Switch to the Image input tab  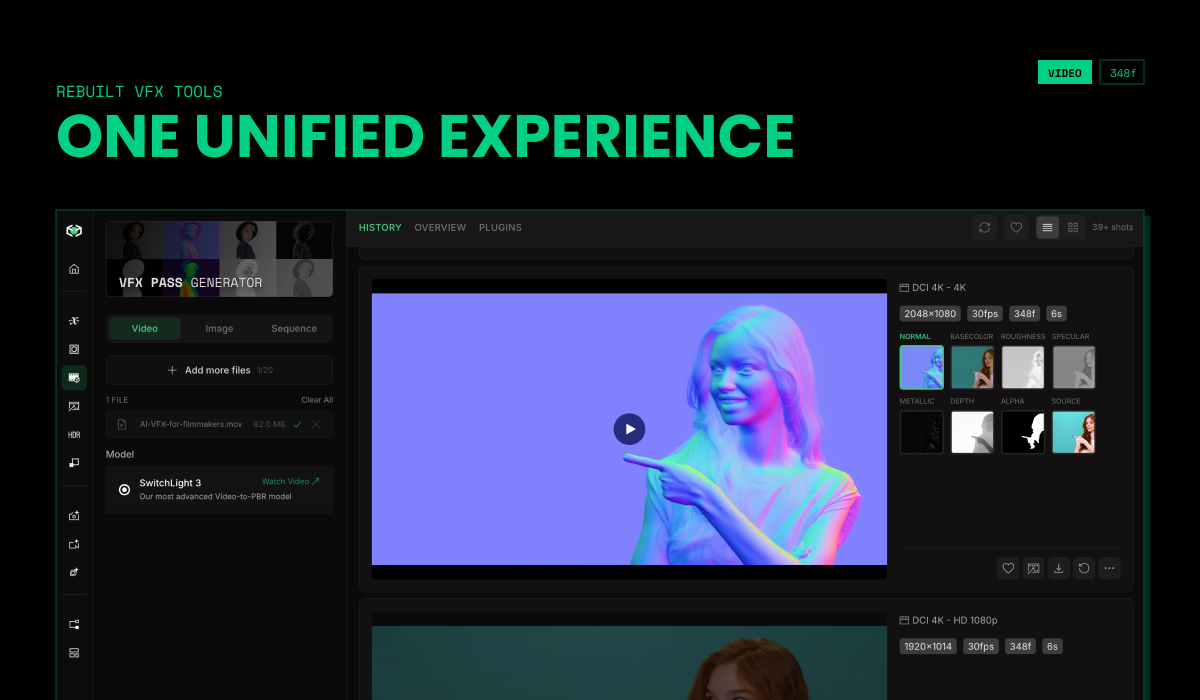click(x=219, y=328)
